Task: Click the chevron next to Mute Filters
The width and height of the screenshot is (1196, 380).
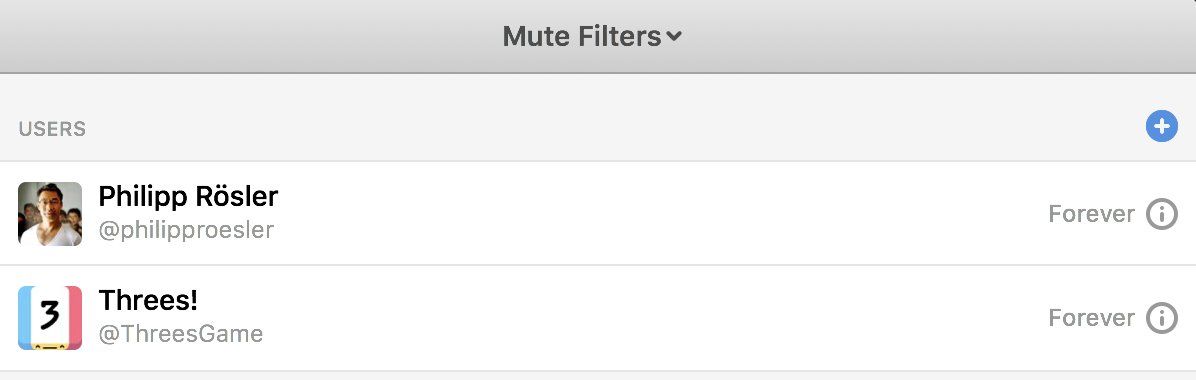Action: tap(674, 37)
